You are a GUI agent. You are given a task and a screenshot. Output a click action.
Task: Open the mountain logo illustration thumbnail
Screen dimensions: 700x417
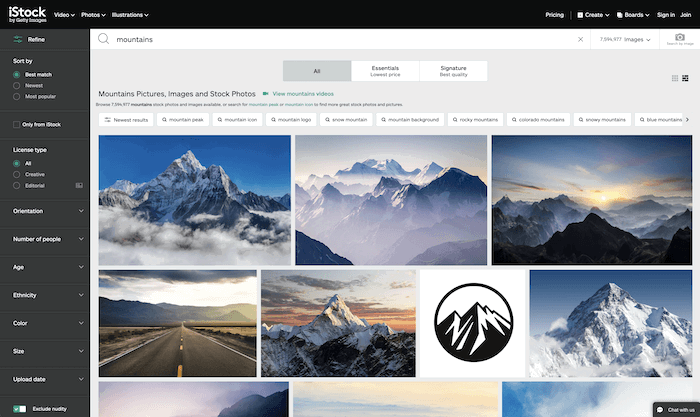coord(473,323)
